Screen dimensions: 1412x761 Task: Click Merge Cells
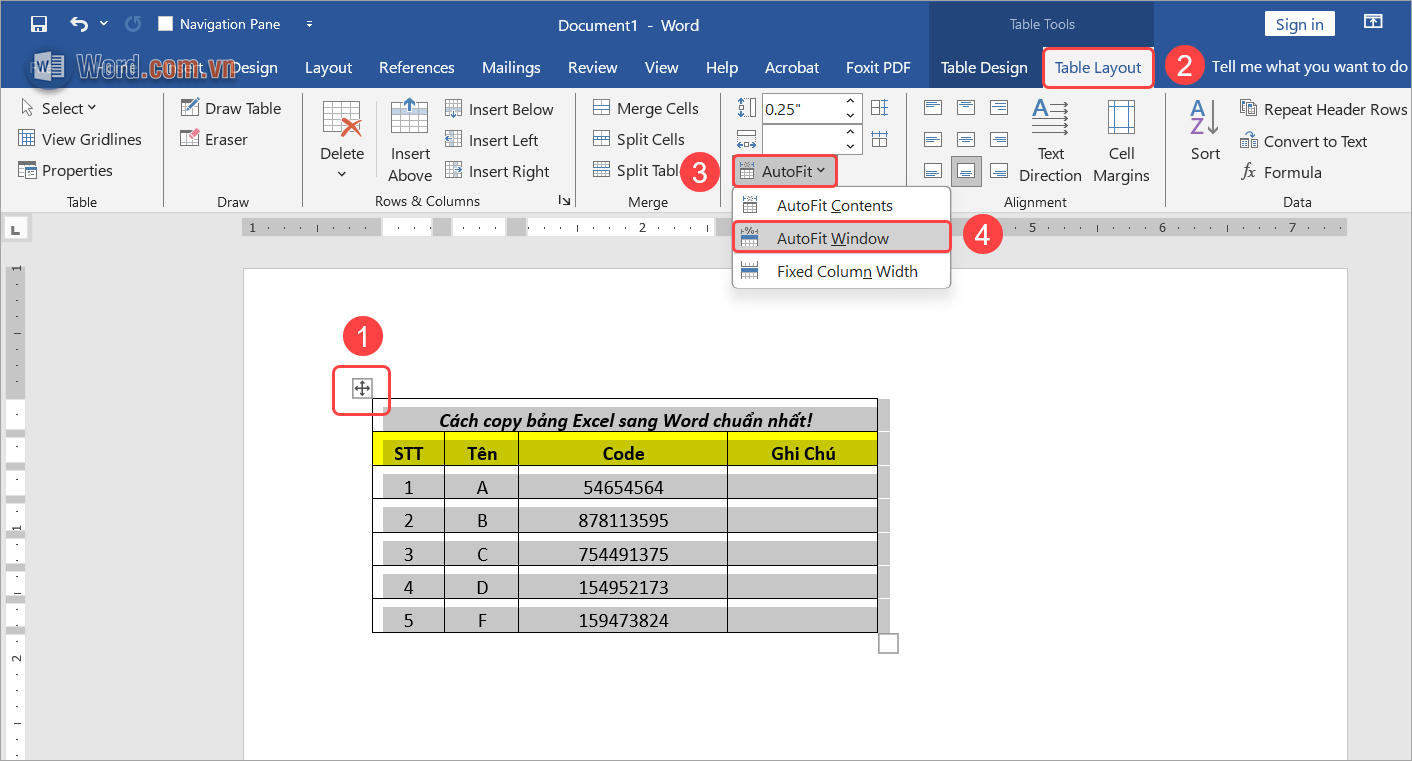(x=645, y=108)
